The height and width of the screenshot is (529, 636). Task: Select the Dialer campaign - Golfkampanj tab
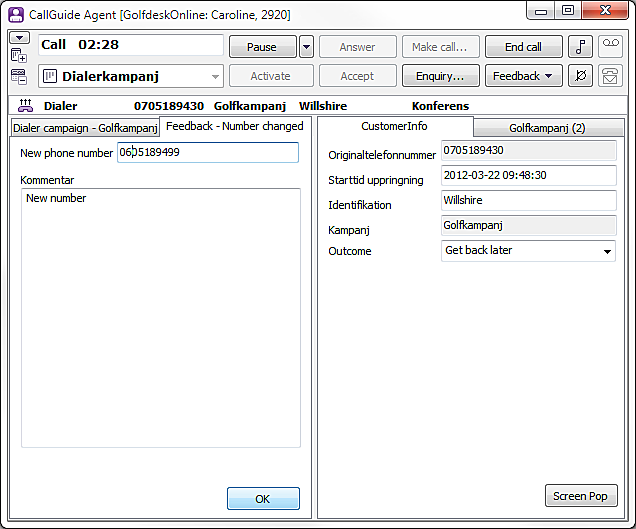point(85,128)
